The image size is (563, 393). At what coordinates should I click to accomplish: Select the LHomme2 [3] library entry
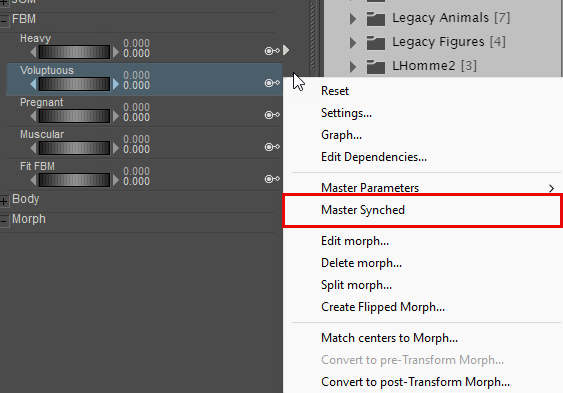(434, 66)
